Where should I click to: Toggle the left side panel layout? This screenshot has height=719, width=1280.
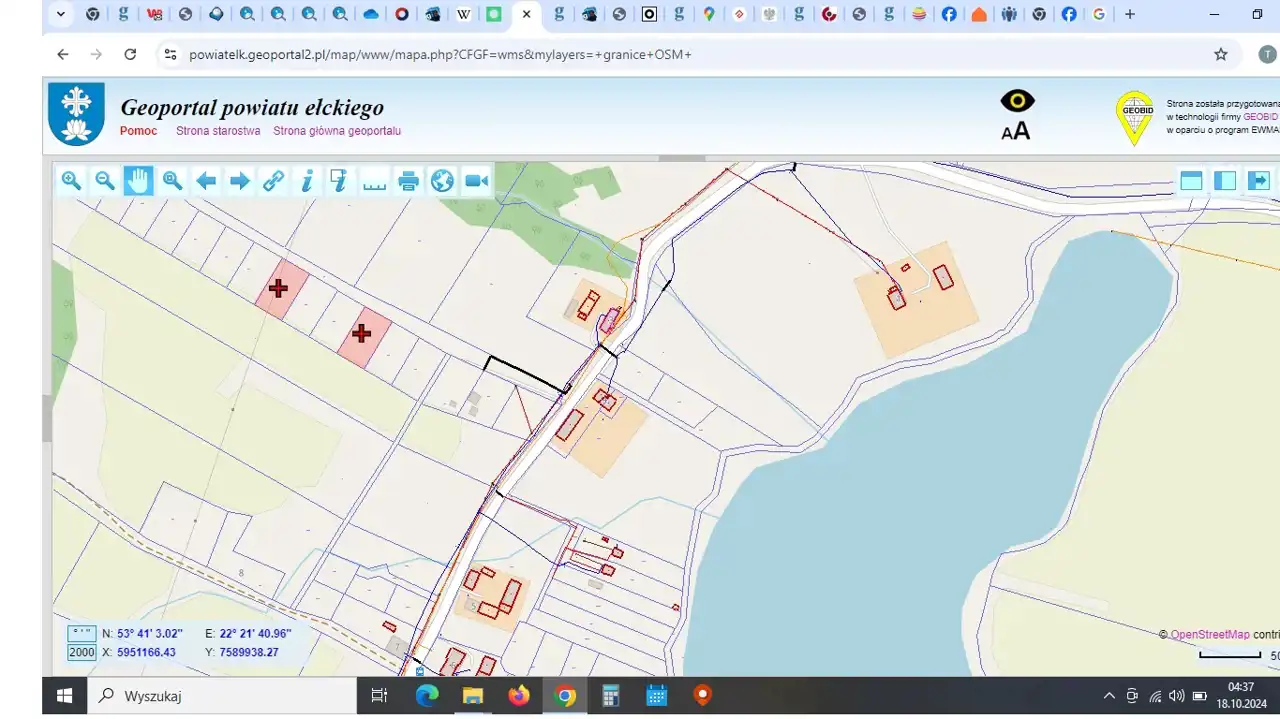tap(1225, 180)
